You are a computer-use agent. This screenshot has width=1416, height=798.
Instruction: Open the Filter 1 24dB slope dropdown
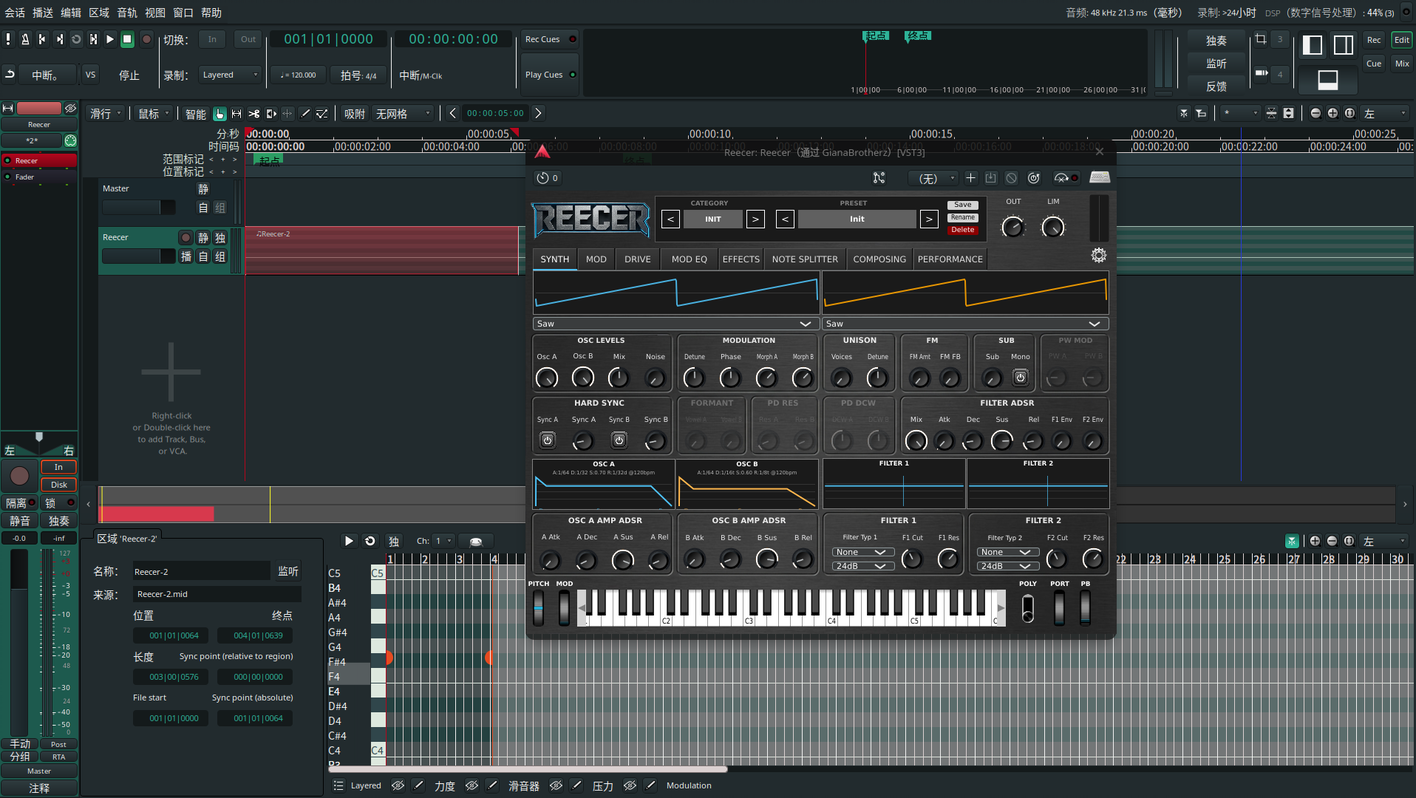click(863, 566)
